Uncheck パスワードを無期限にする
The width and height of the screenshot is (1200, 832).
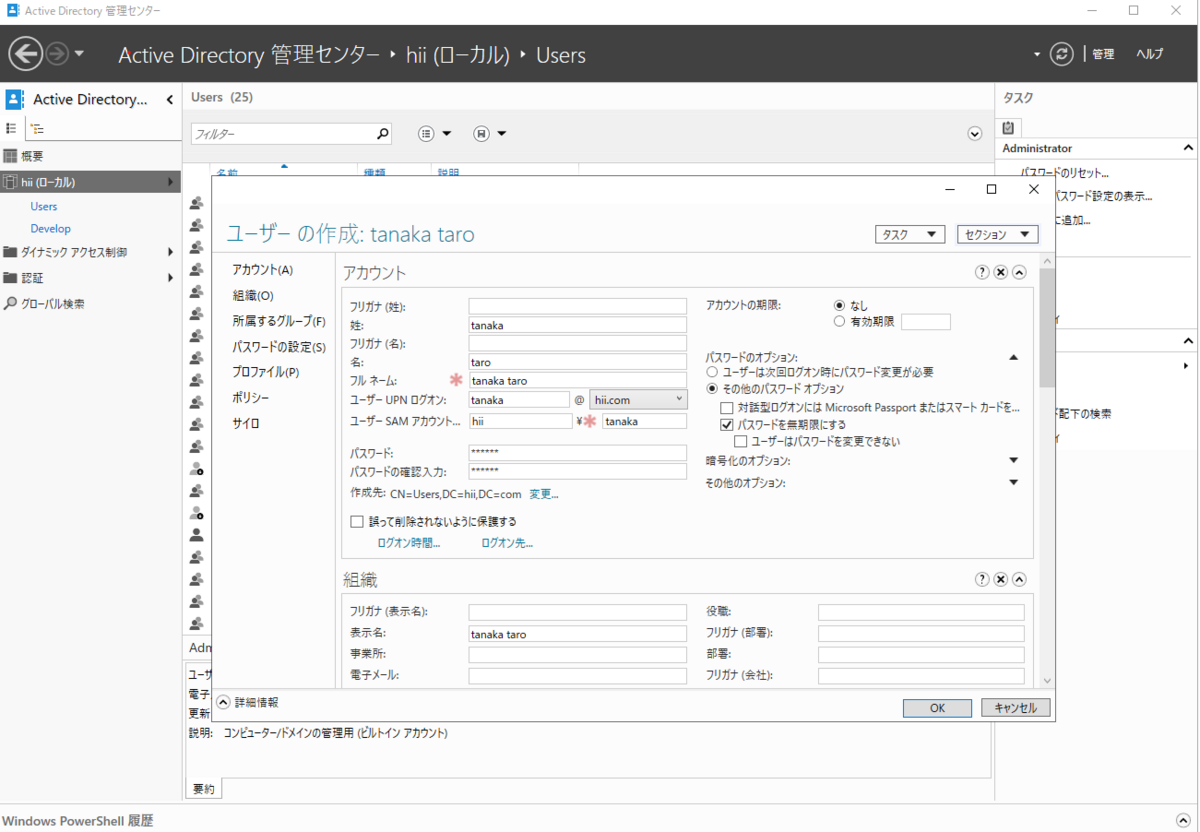[x=725, y=423]
